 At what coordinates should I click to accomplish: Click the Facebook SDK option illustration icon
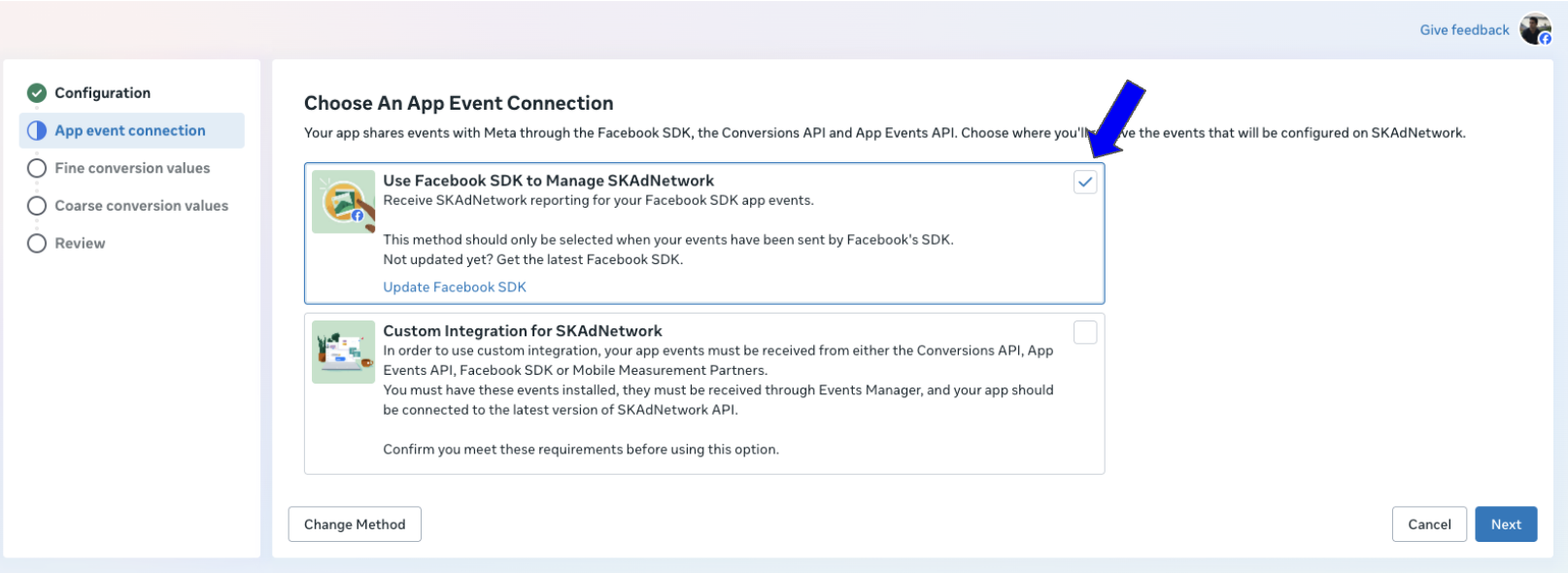point(343,202)
